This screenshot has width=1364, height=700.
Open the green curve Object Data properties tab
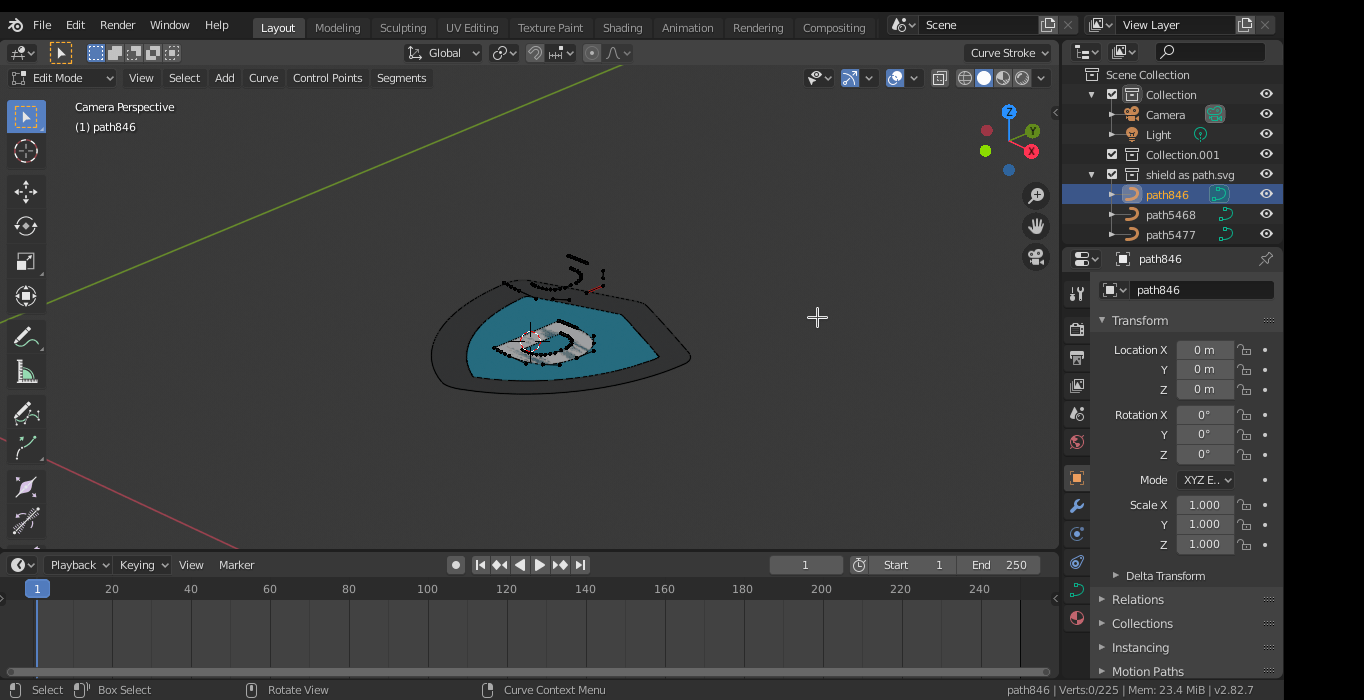[1076, 590]
